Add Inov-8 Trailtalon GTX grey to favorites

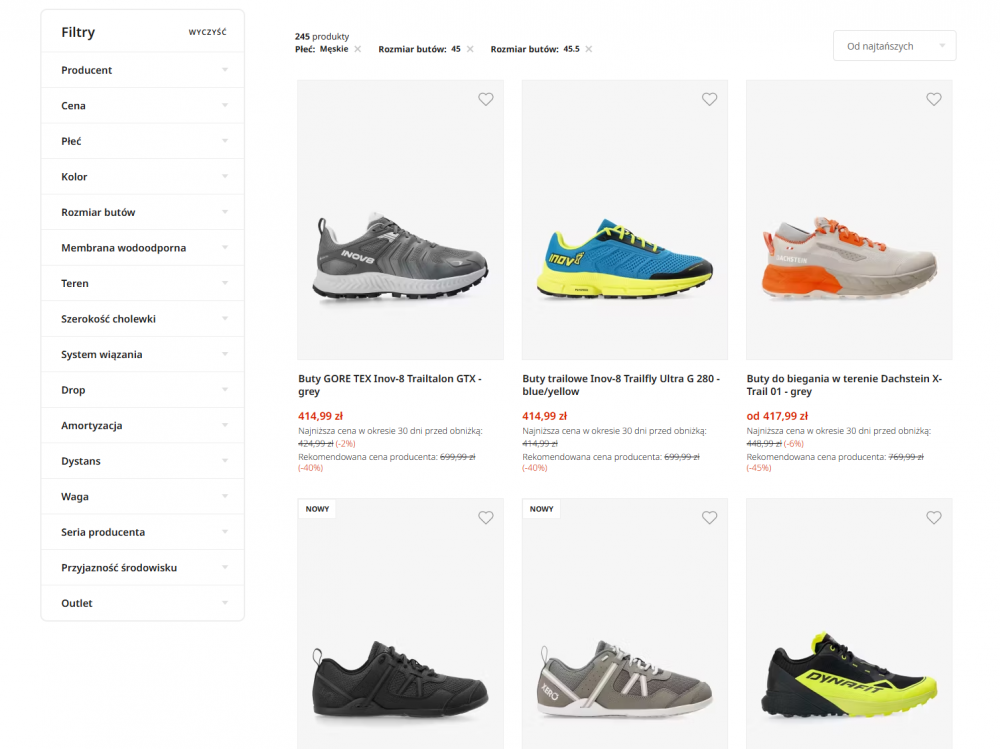(485, 99)
